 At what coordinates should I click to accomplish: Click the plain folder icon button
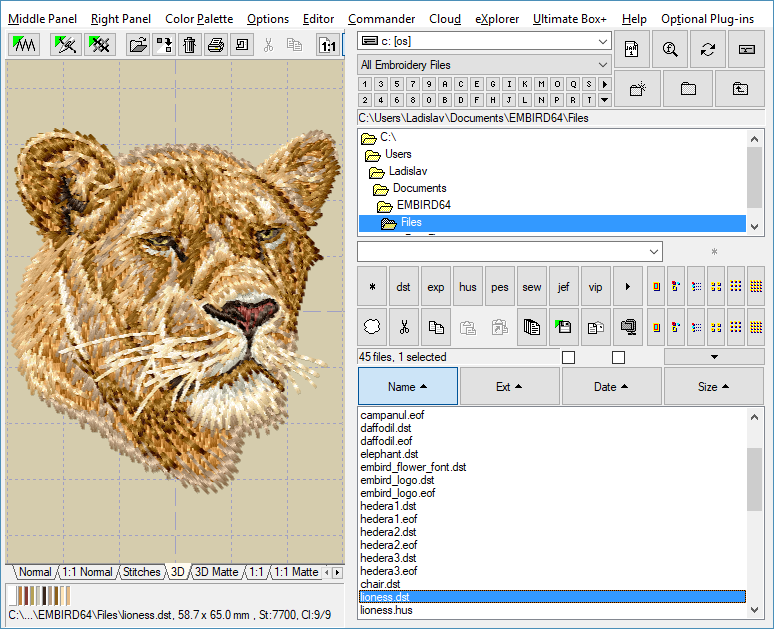tap(688, 89)
